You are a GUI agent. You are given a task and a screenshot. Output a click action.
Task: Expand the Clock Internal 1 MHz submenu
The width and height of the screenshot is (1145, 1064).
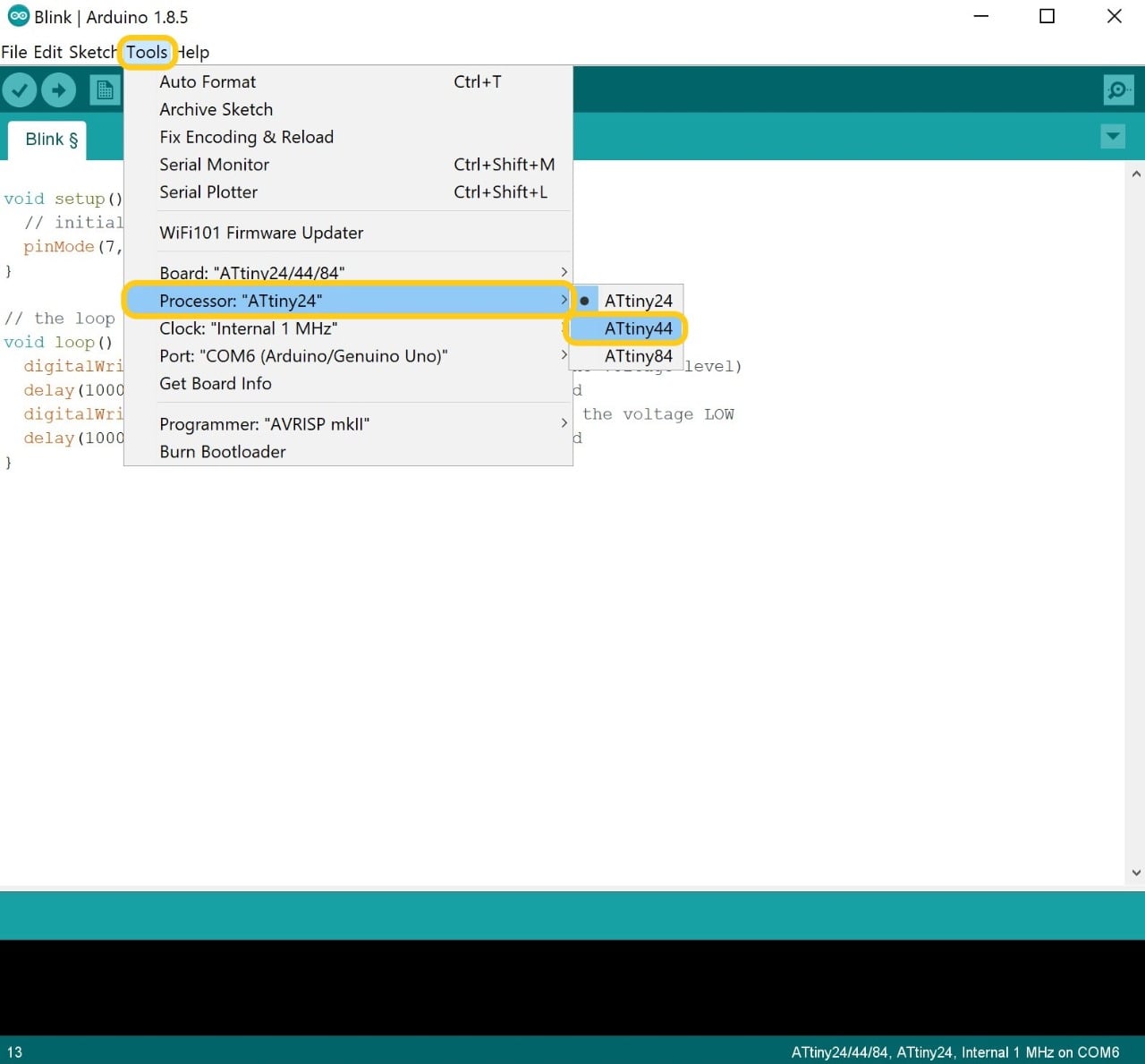click(348, 328)
